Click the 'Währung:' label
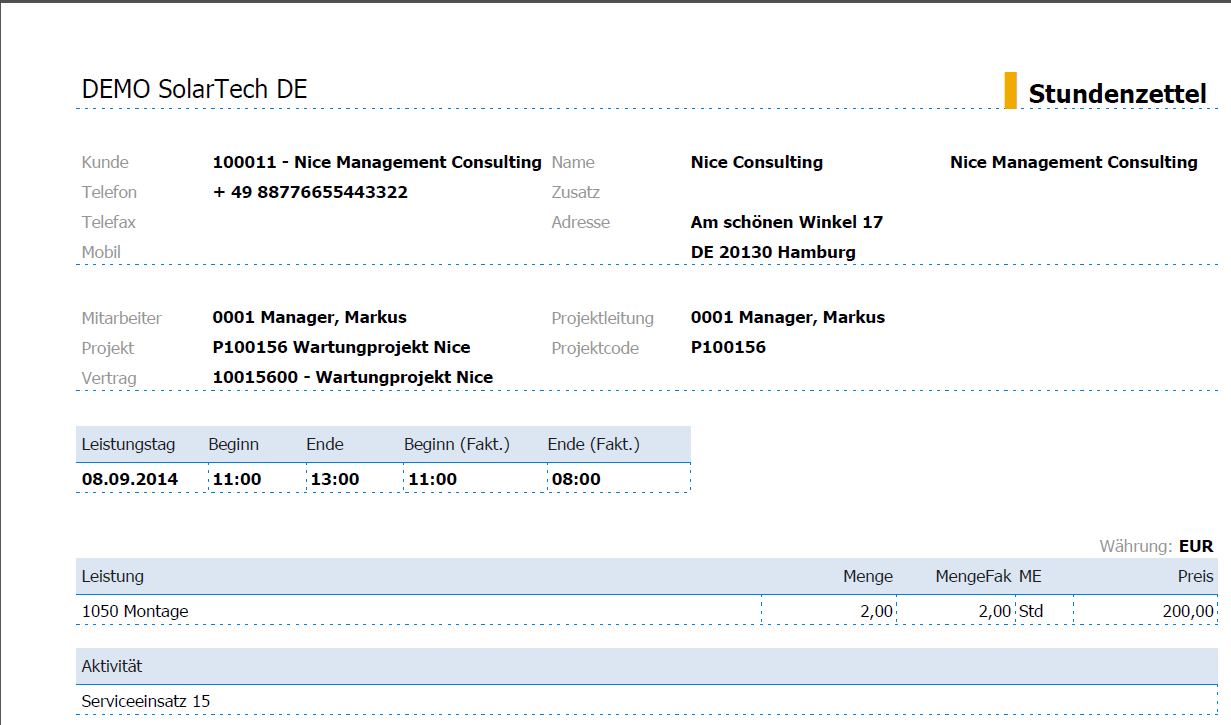The image size is (1231, 725). click(x=1136, y=546)
